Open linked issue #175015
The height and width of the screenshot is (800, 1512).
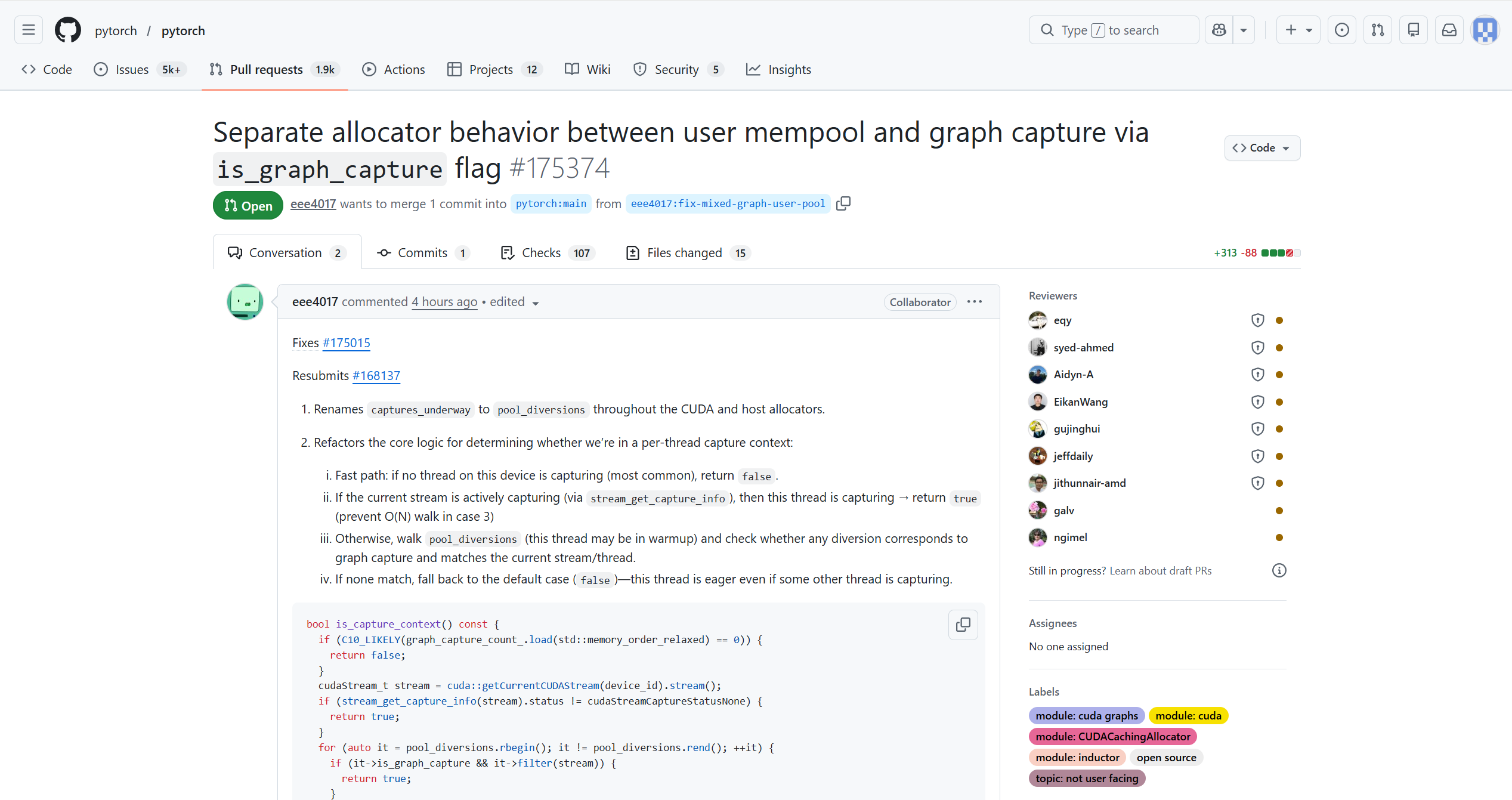coord(346,343)
